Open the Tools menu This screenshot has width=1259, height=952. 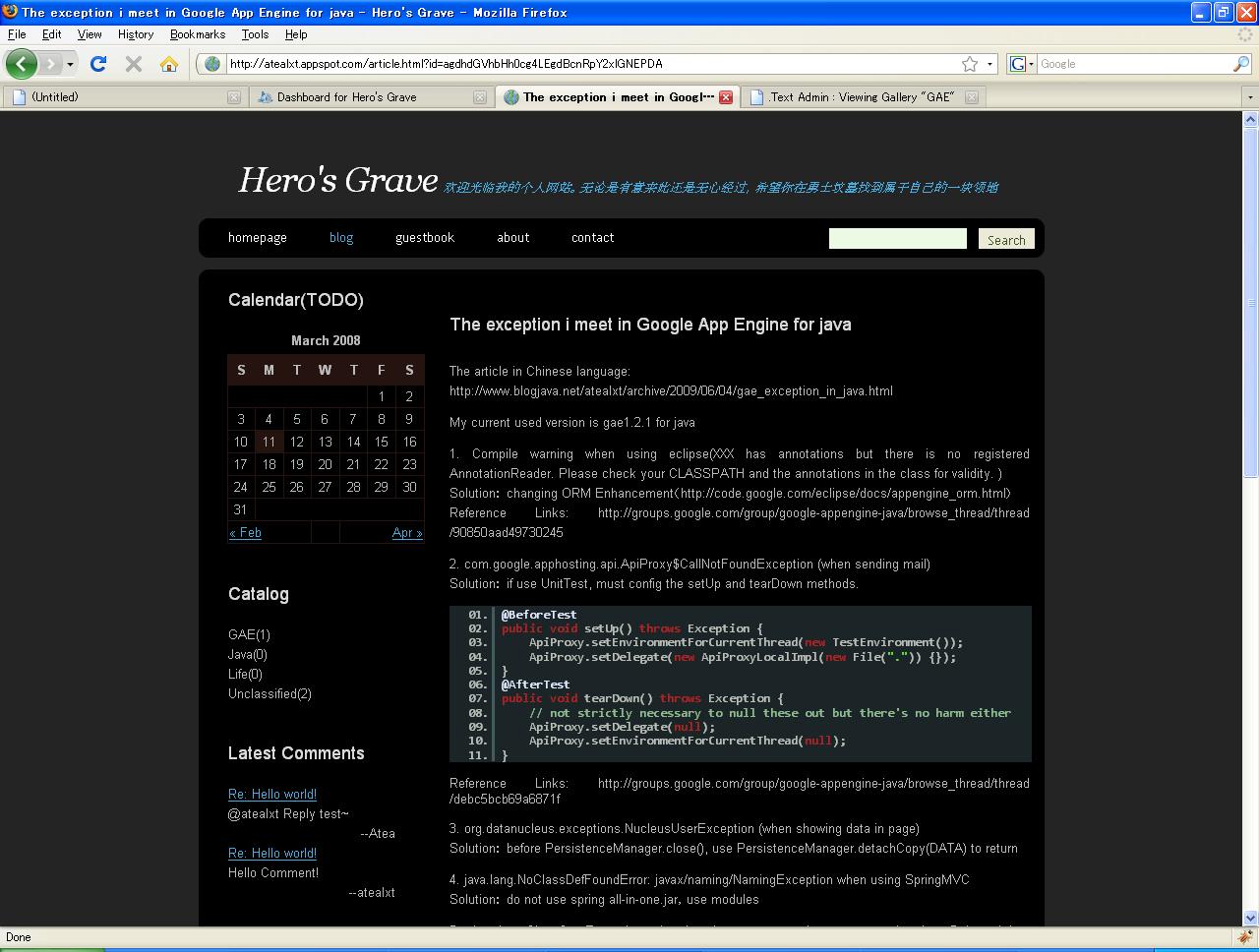[x=255, y=34]
